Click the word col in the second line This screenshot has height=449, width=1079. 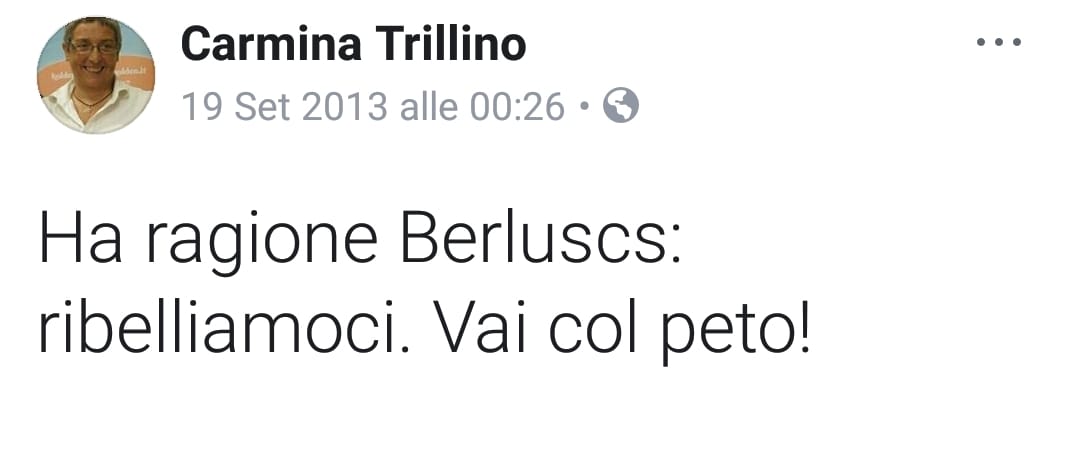[593, 326]
